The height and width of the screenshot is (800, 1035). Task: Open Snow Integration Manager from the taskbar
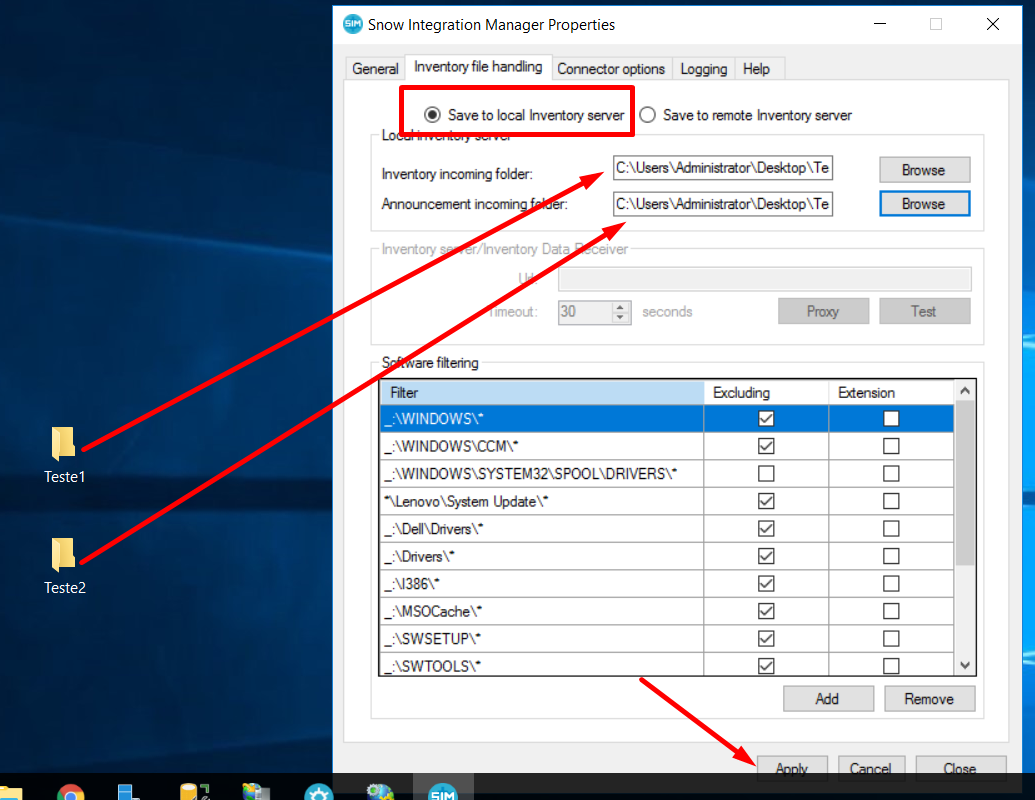point(443,789)
